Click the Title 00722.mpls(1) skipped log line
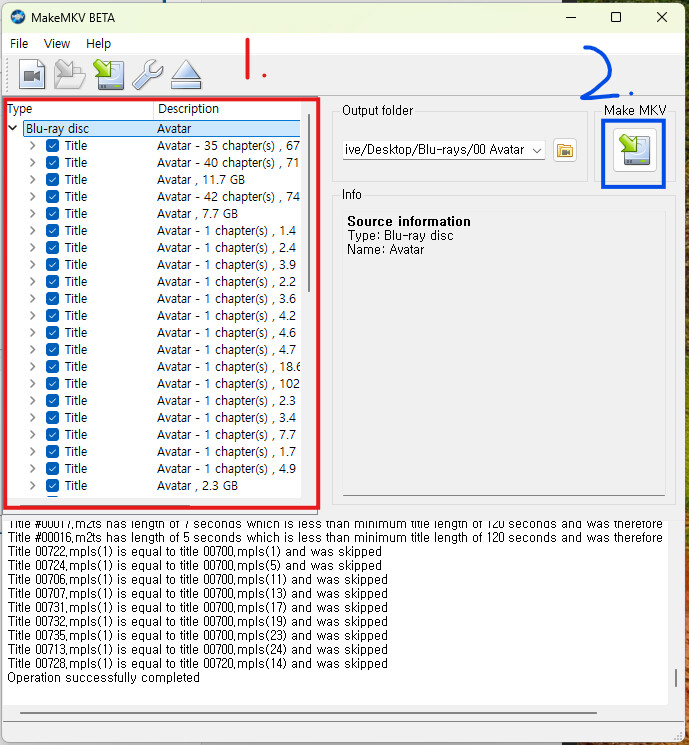 click(194, 552)
